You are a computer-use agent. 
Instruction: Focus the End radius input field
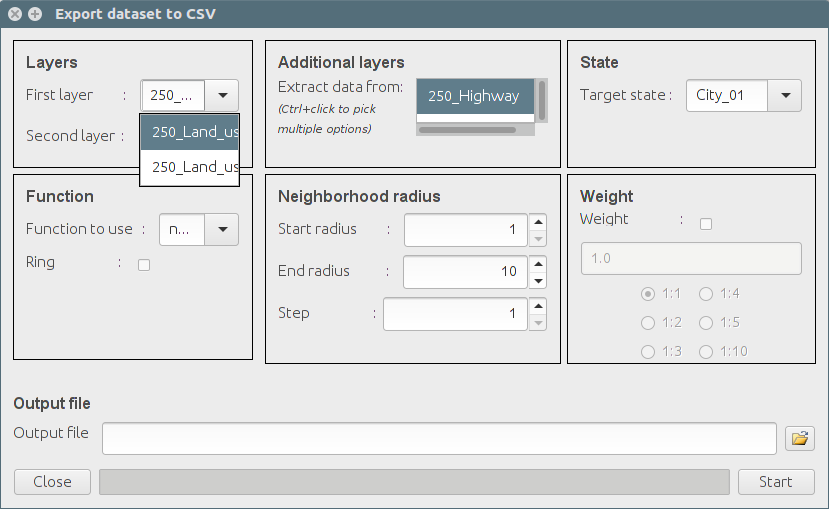click(x=465, y=272)
